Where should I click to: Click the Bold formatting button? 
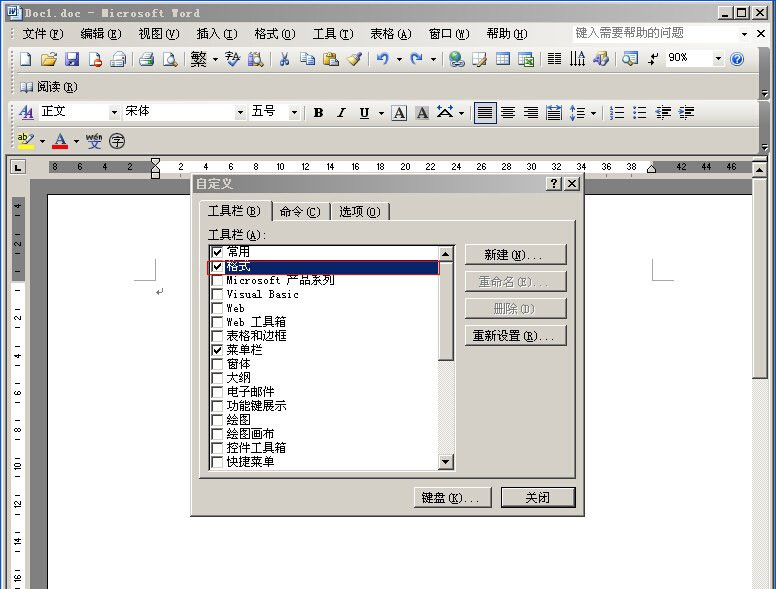tap(318, 113)
